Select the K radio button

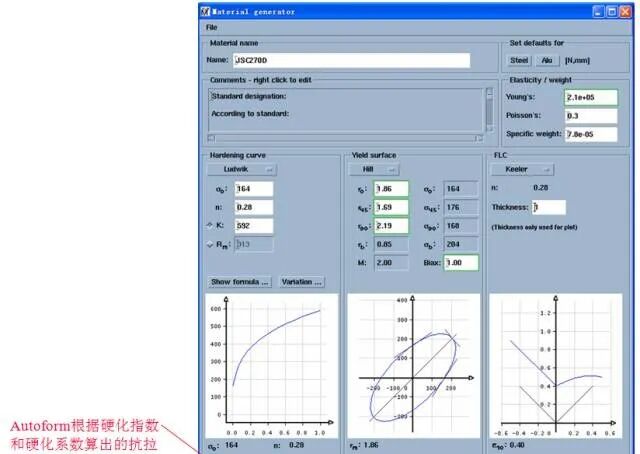click(210, 225)
